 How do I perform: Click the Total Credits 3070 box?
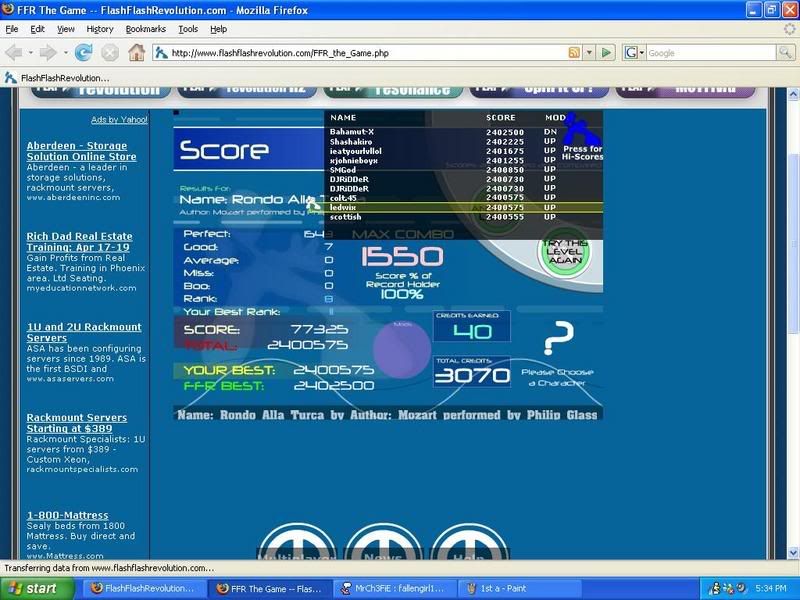[471, 371]
